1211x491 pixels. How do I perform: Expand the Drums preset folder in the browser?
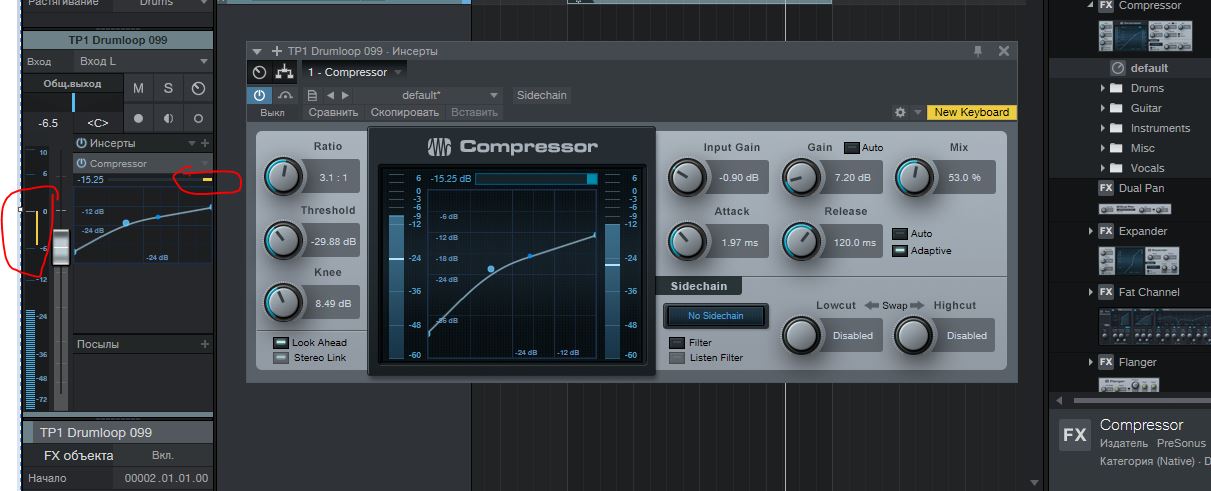[1104, 88]
